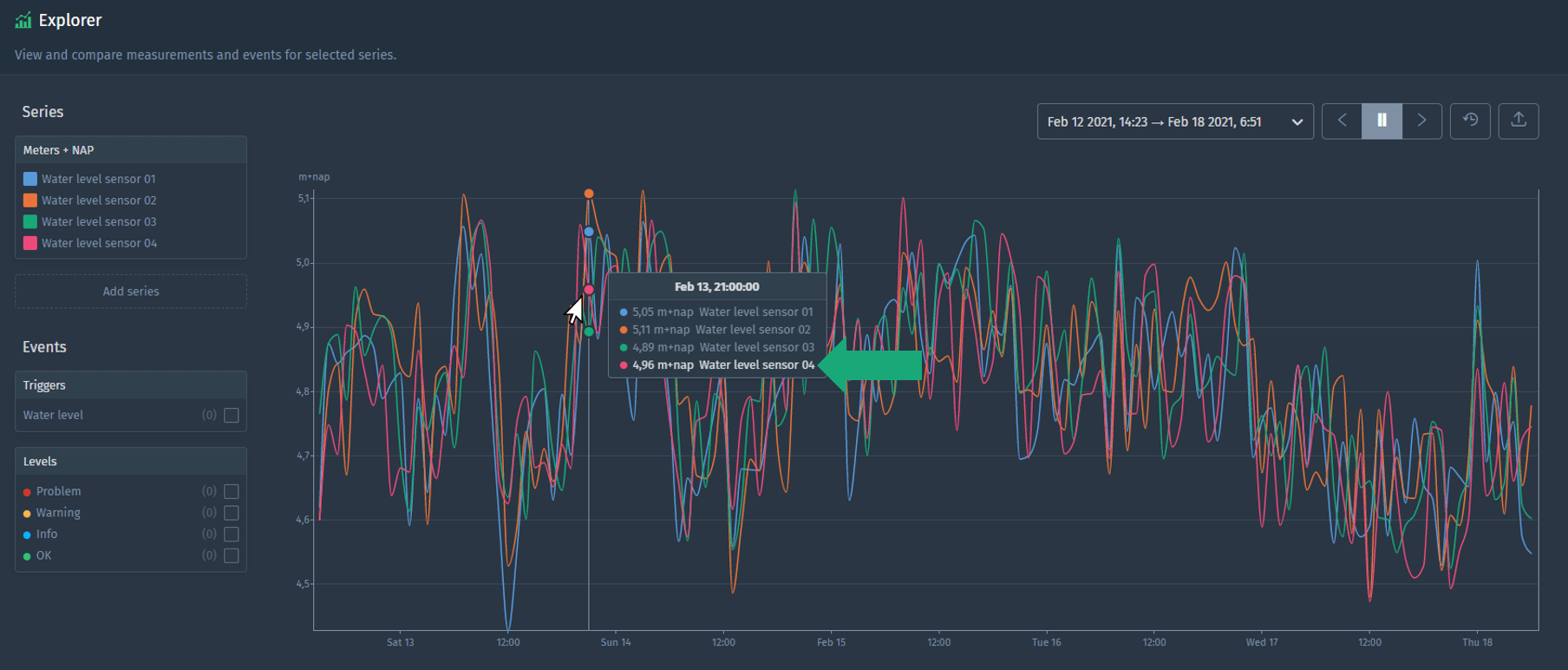This screenshot has width=1568, height=670.
Task: Check the Warning level checkbox
Action: pos(232,513)
